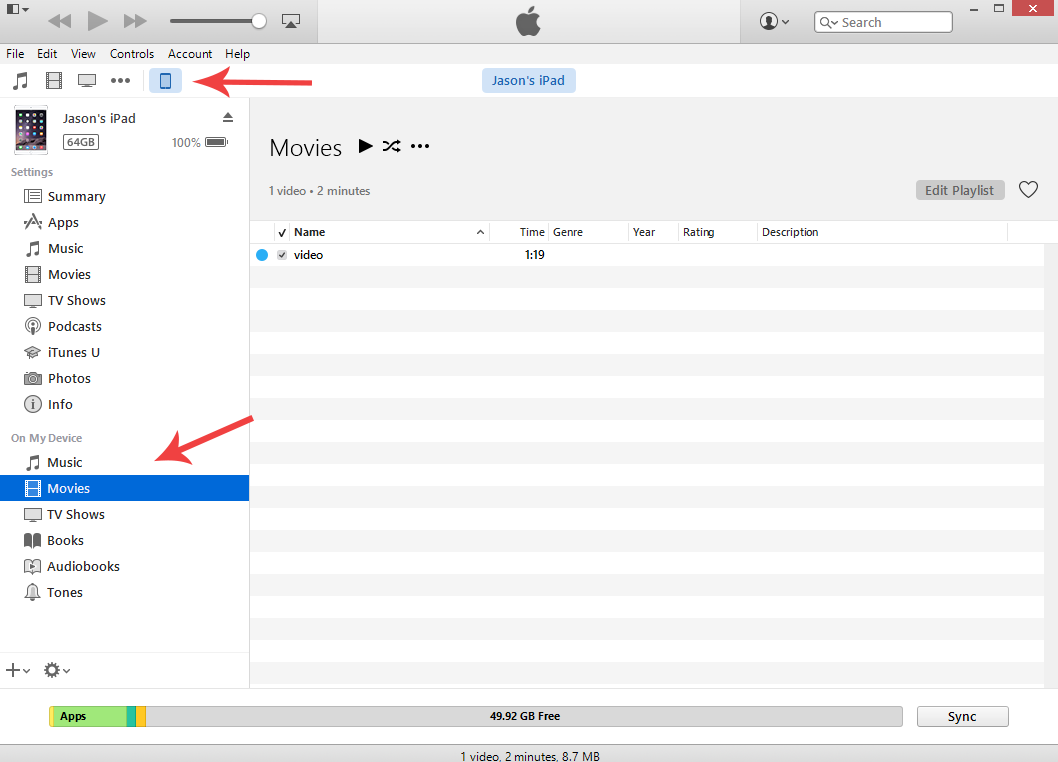Shuffle the Movies playlist
Viewport: 1058px width, 762px height.
pos(391,146)
